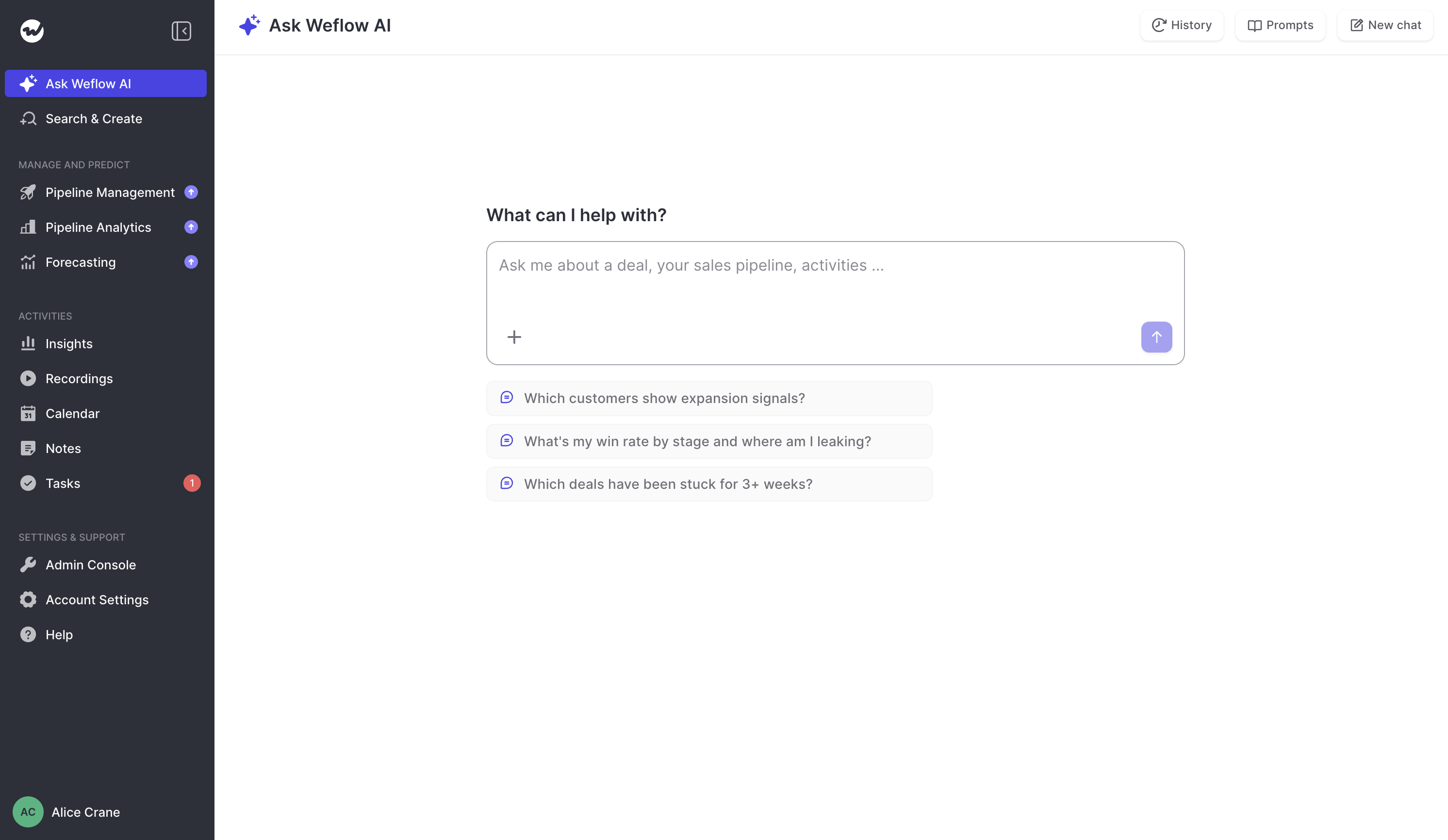
Task: Click the Forecasting chart icon
Action: pyautogui.click(x=28, y=262)
